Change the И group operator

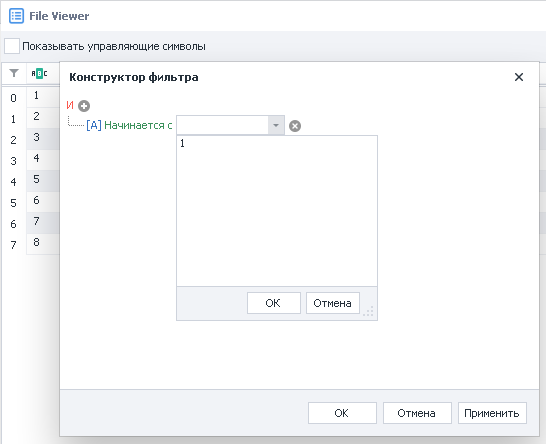[x=70, y=105]
